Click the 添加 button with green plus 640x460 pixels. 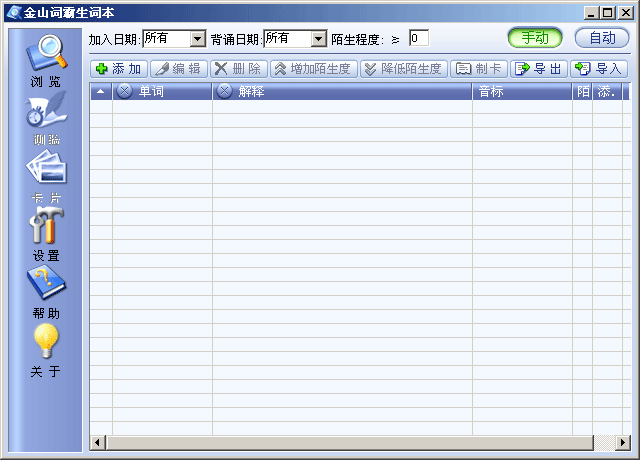click(119, 69)
